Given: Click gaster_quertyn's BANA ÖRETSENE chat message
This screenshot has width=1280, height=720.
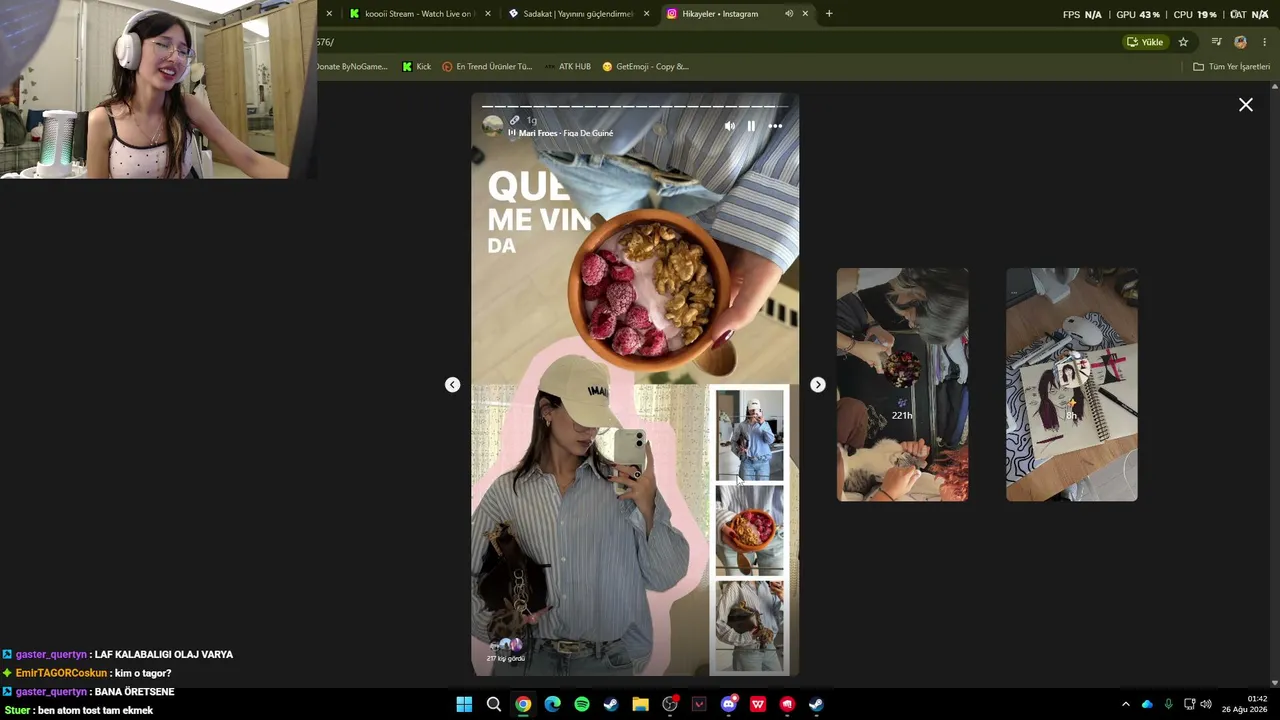Looking at the screenshot, I should pos(88,692).
